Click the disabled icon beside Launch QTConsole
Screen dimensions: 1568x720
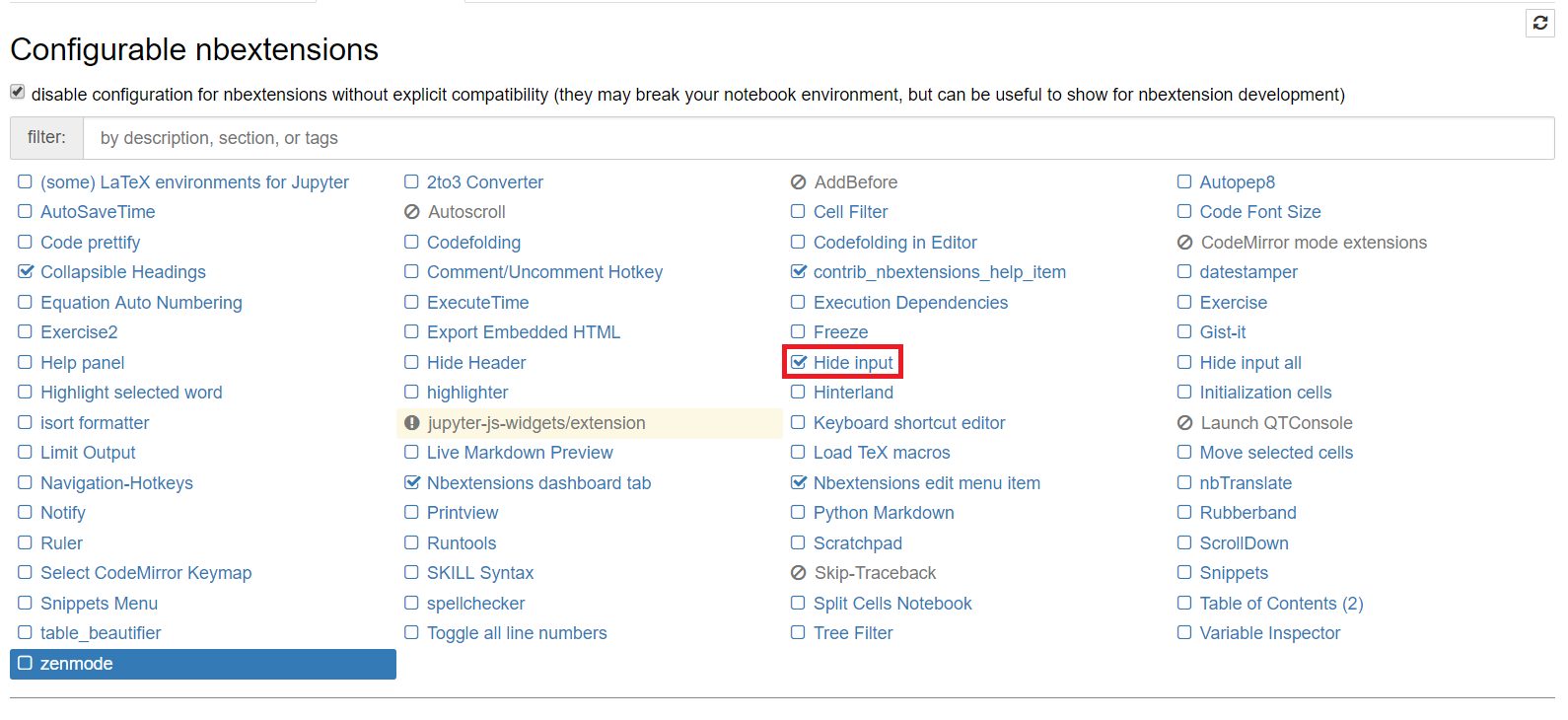1185,423
